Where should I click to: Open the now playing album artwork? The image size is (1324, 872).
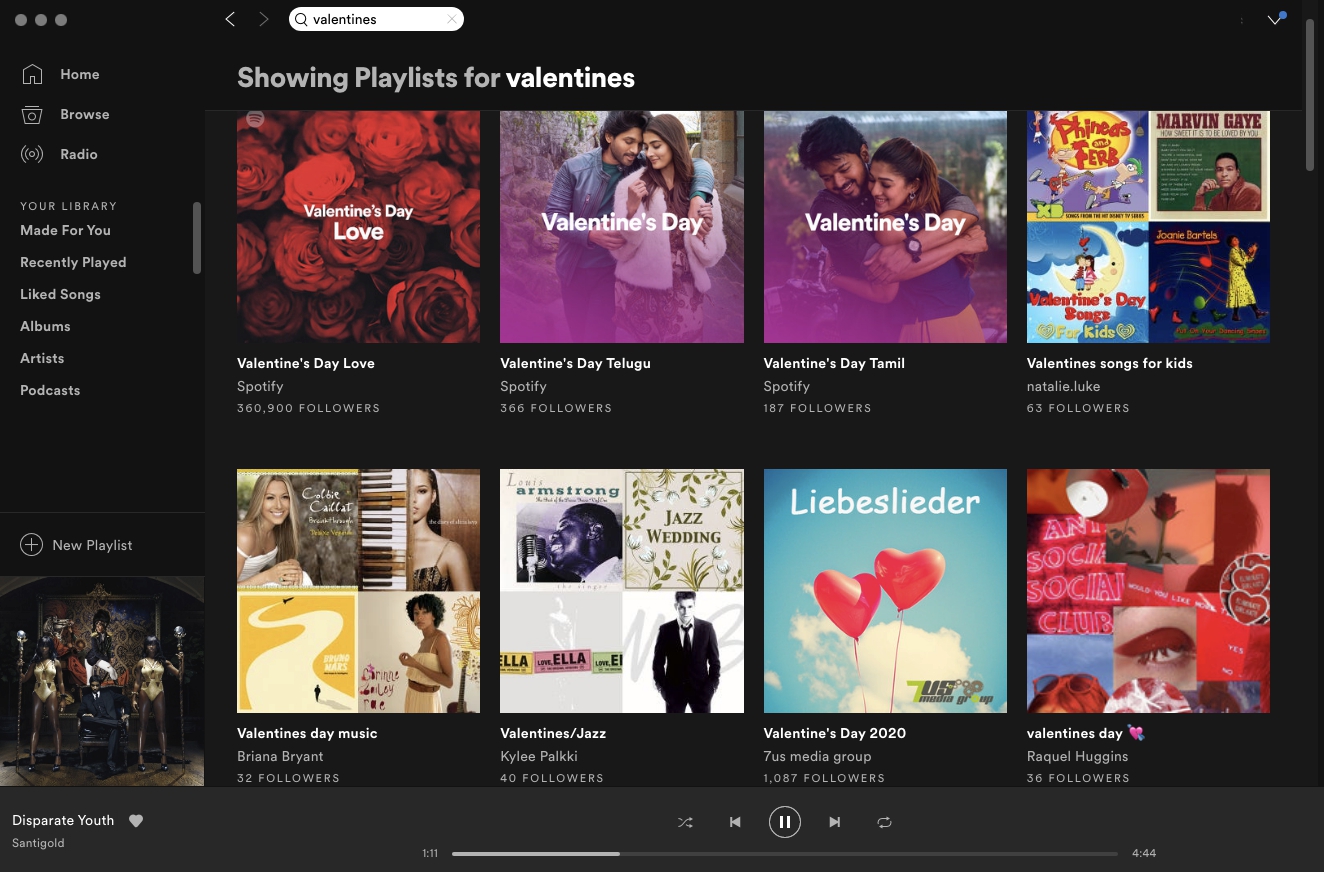coord(102,681)
